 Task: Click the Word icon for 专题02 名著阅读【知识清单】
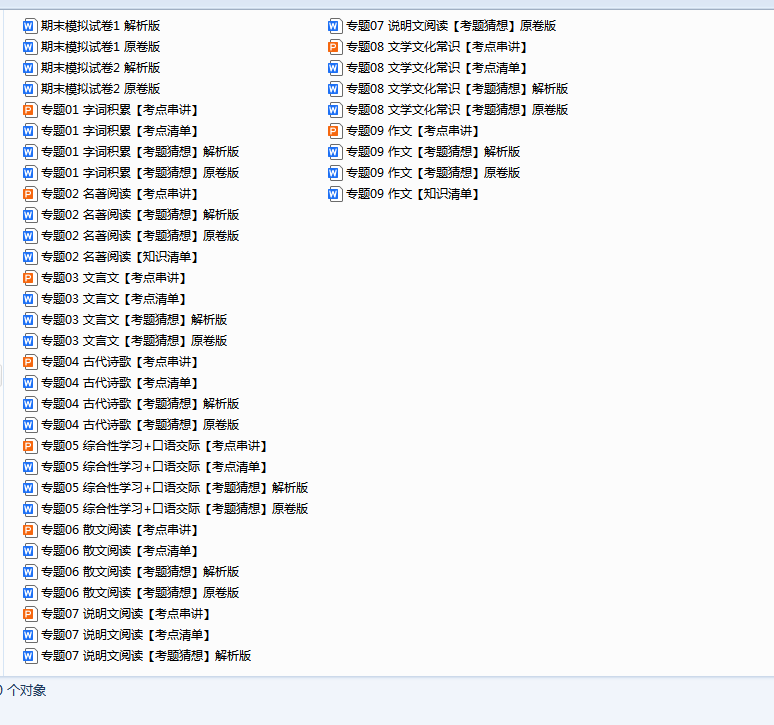(x=30, y=257)
